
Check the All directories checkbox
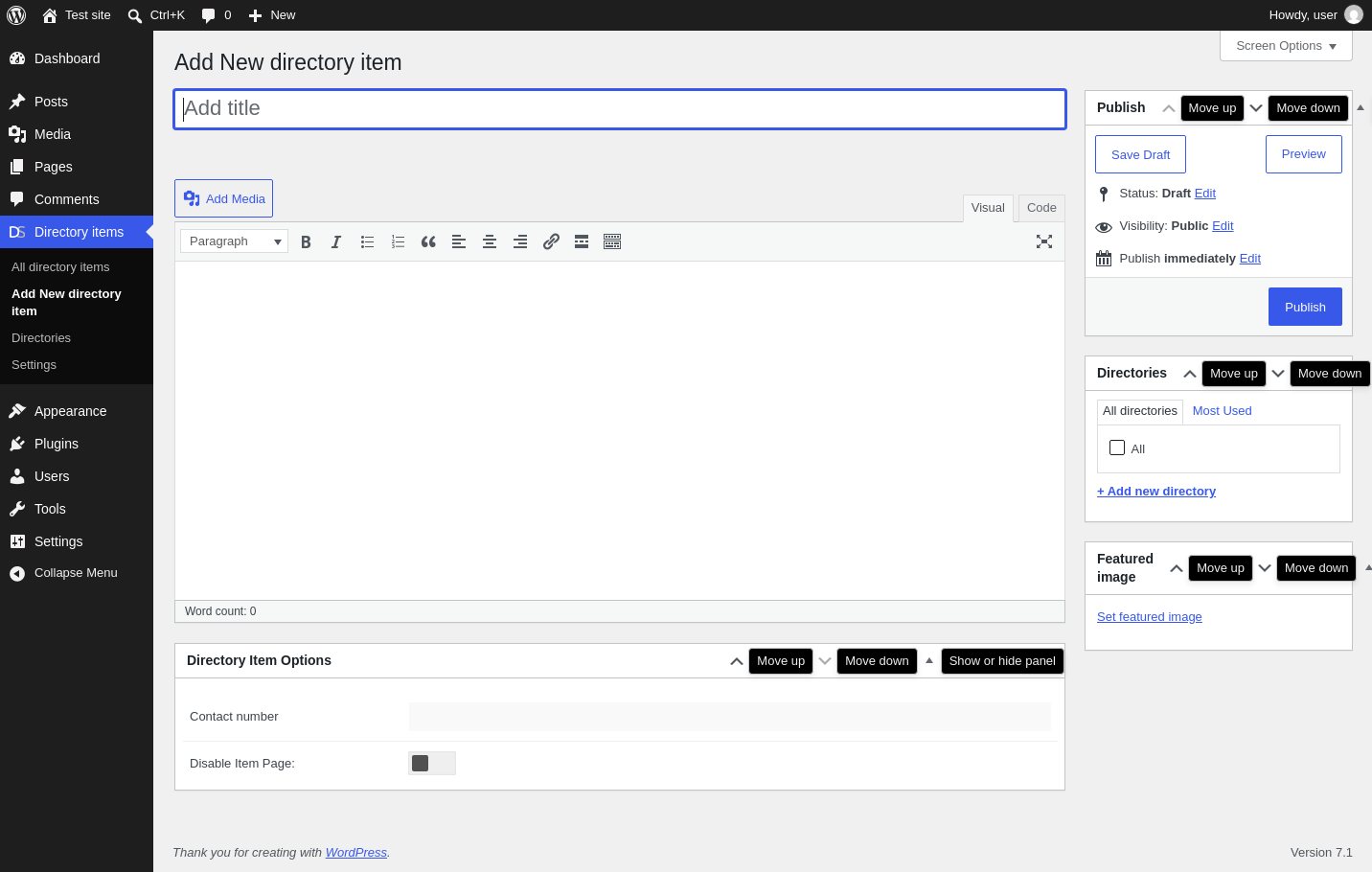pyautogui.click(x=1117, y=447)
